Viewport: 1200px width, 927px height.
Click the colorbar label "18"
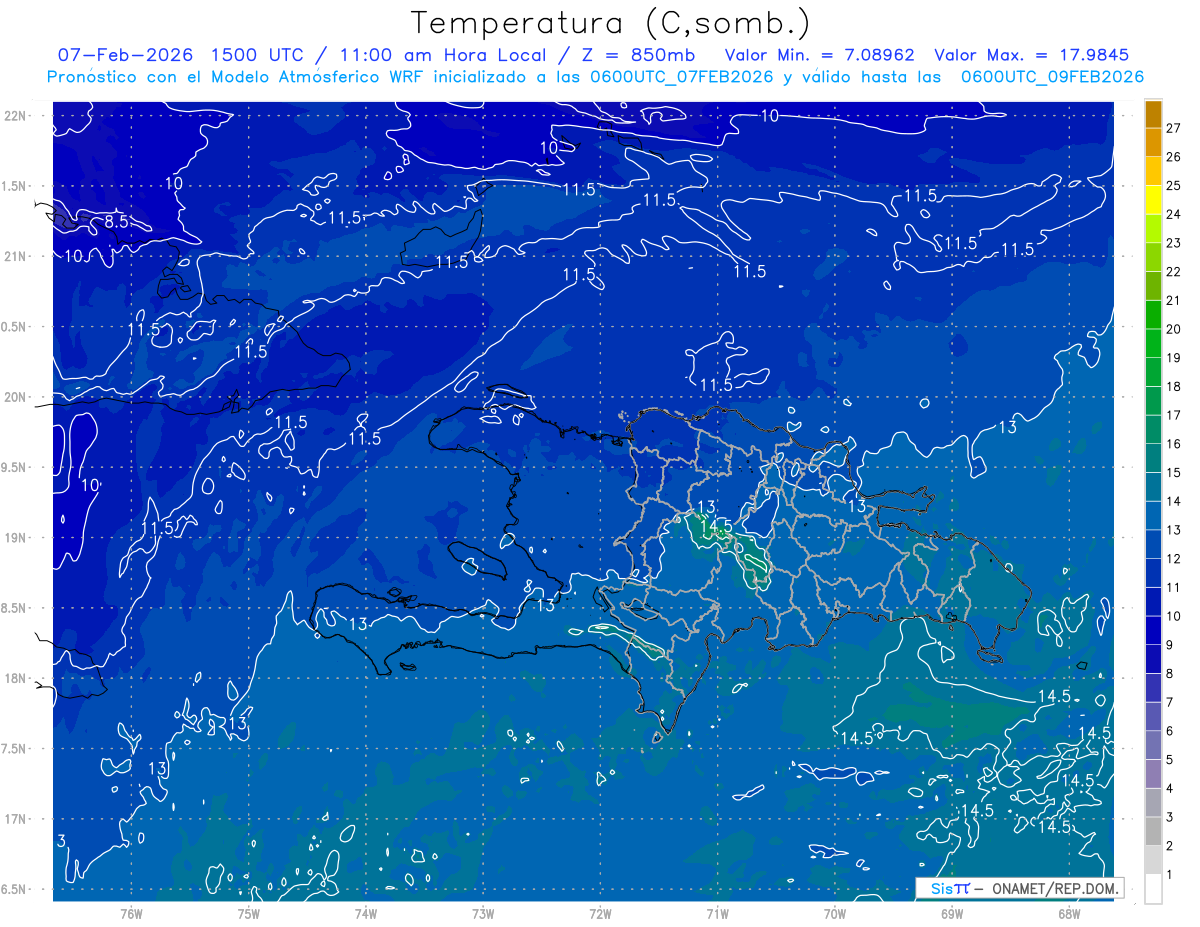click(1174, 386)
